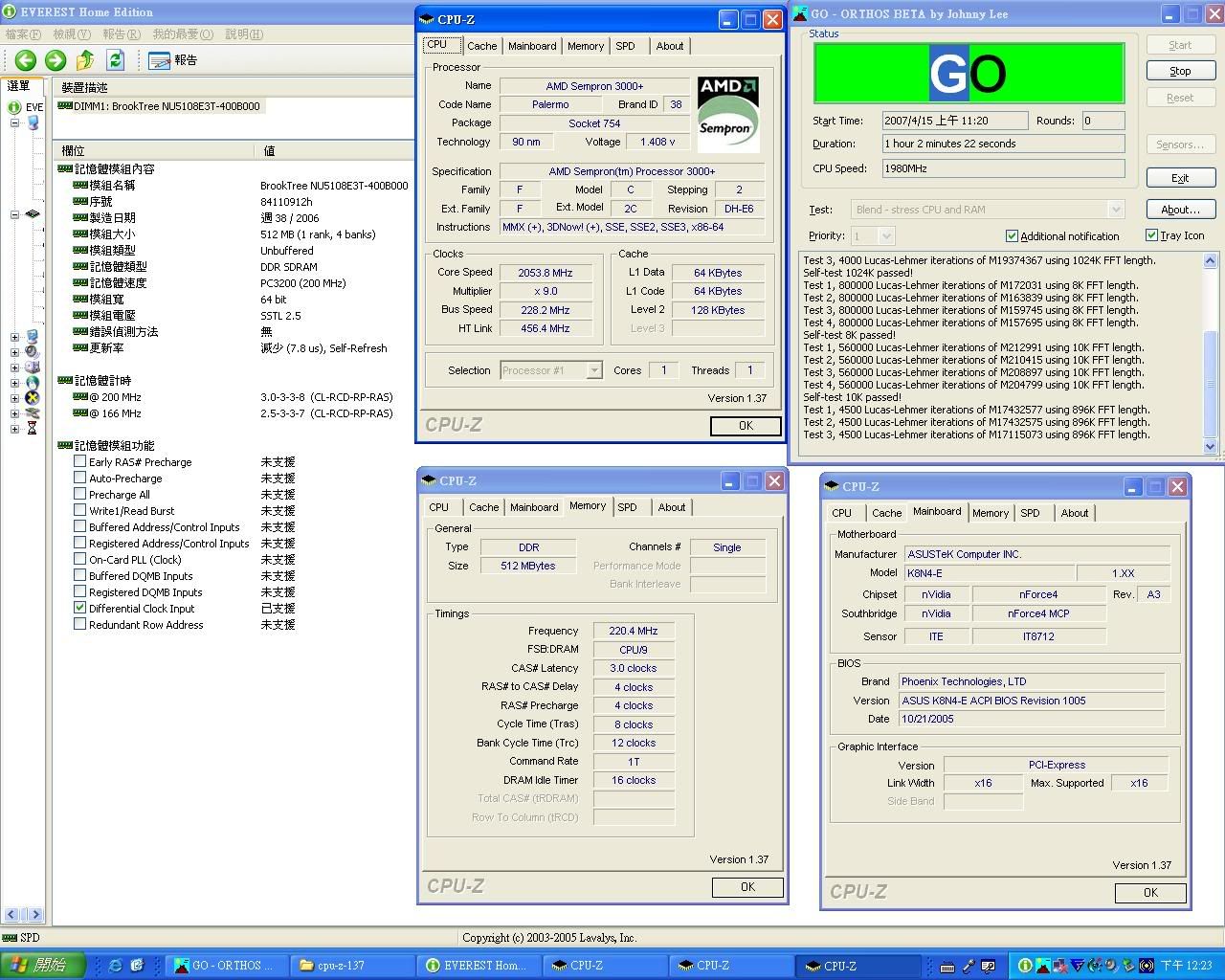Screen dimensions: 1225x980
Task: Disable the Additional notification checkbox
Action: tap(1012, 236)
